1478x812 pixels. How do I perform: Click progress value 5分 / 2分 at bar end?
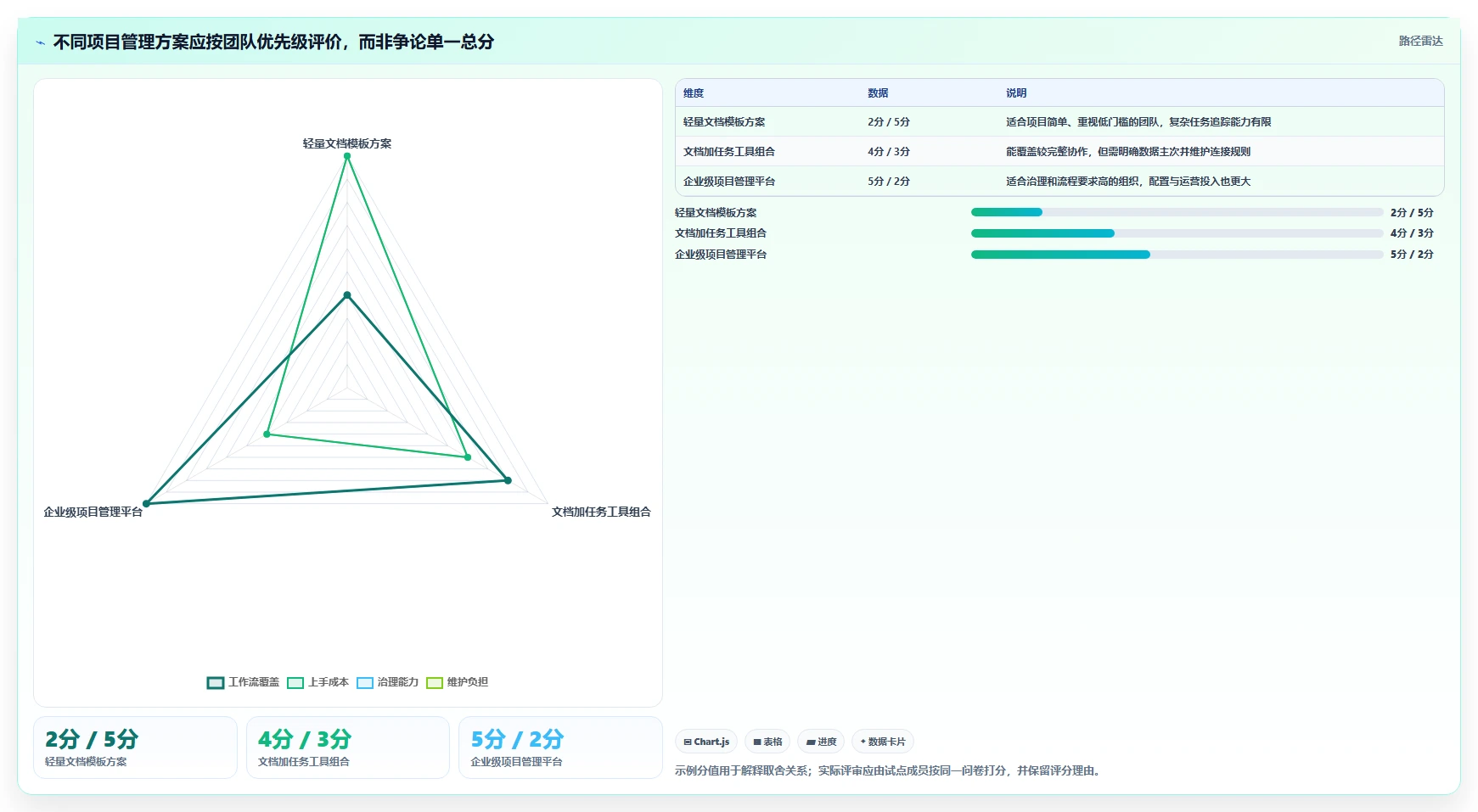(x=1412, y=255)
